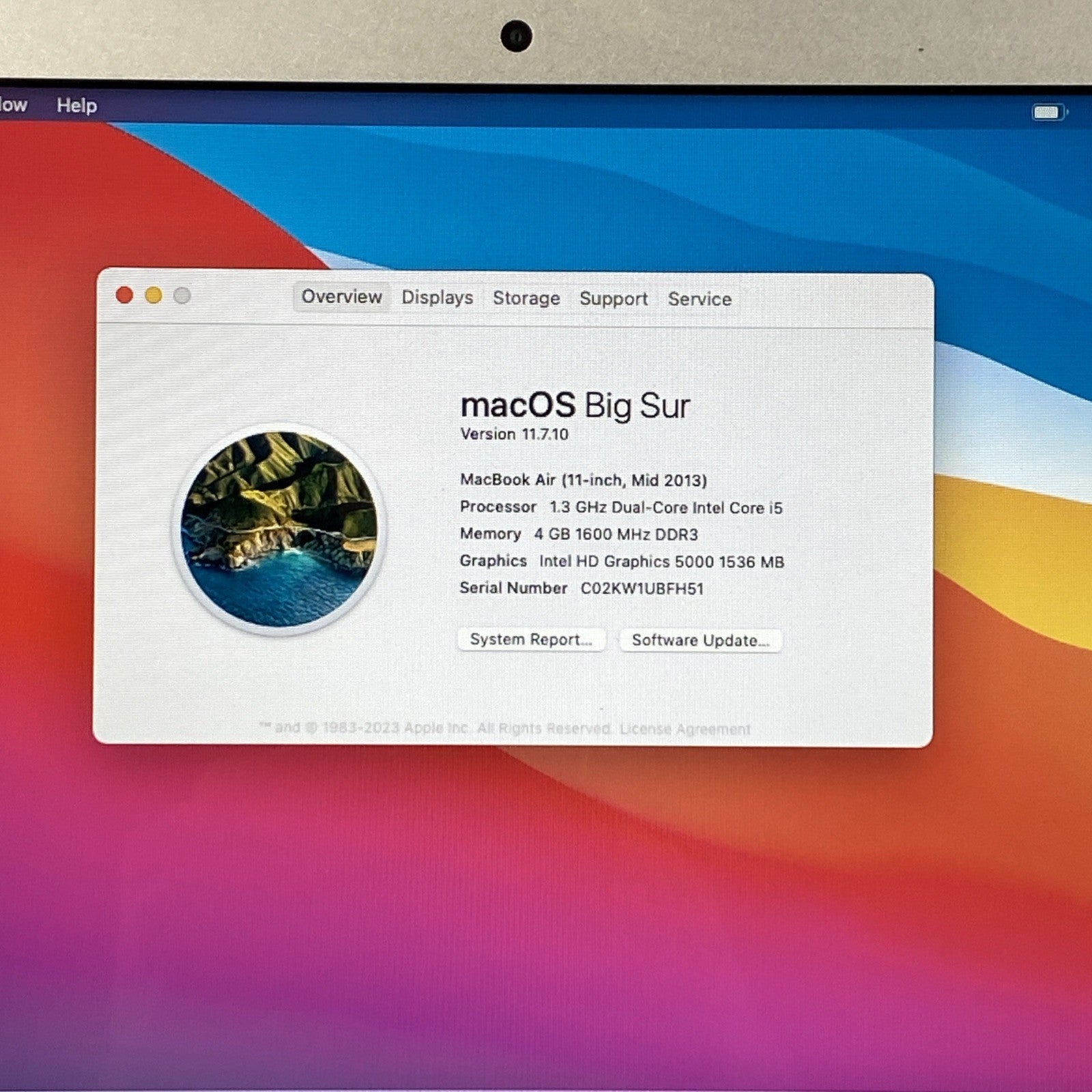Click the macOS Big Sur title

click(575, 406)
